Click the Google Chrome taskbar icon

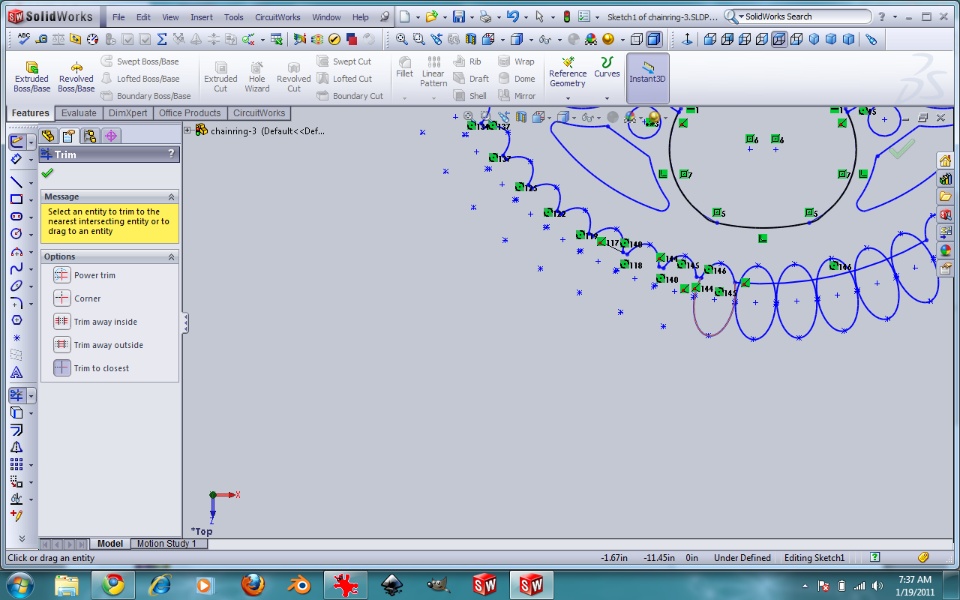pos(113,585)
